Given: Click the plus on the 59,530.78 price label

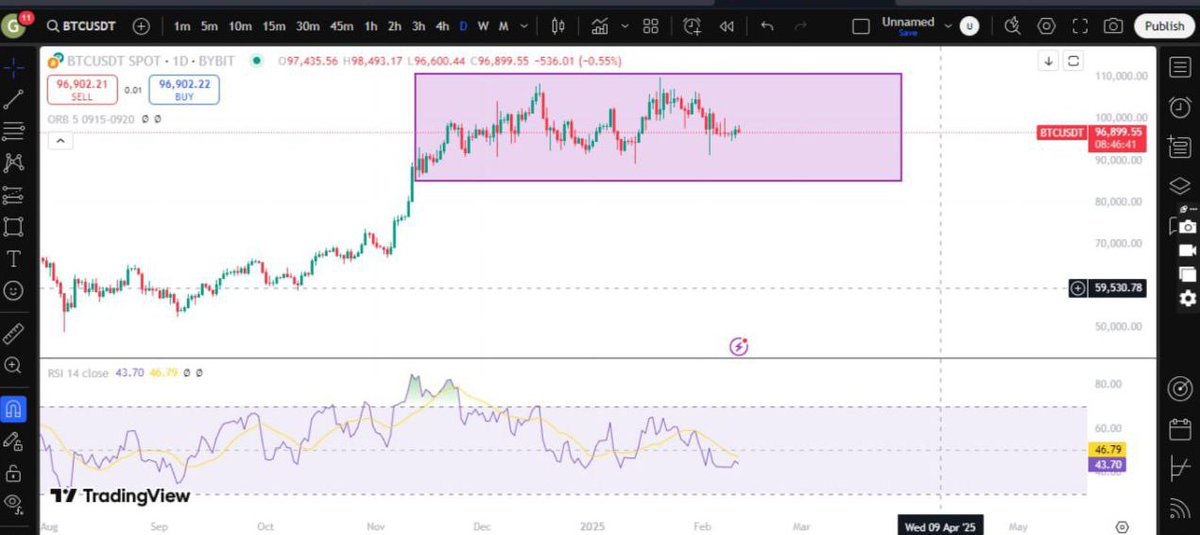Looking at the screenshot, I should point(1078,288).
